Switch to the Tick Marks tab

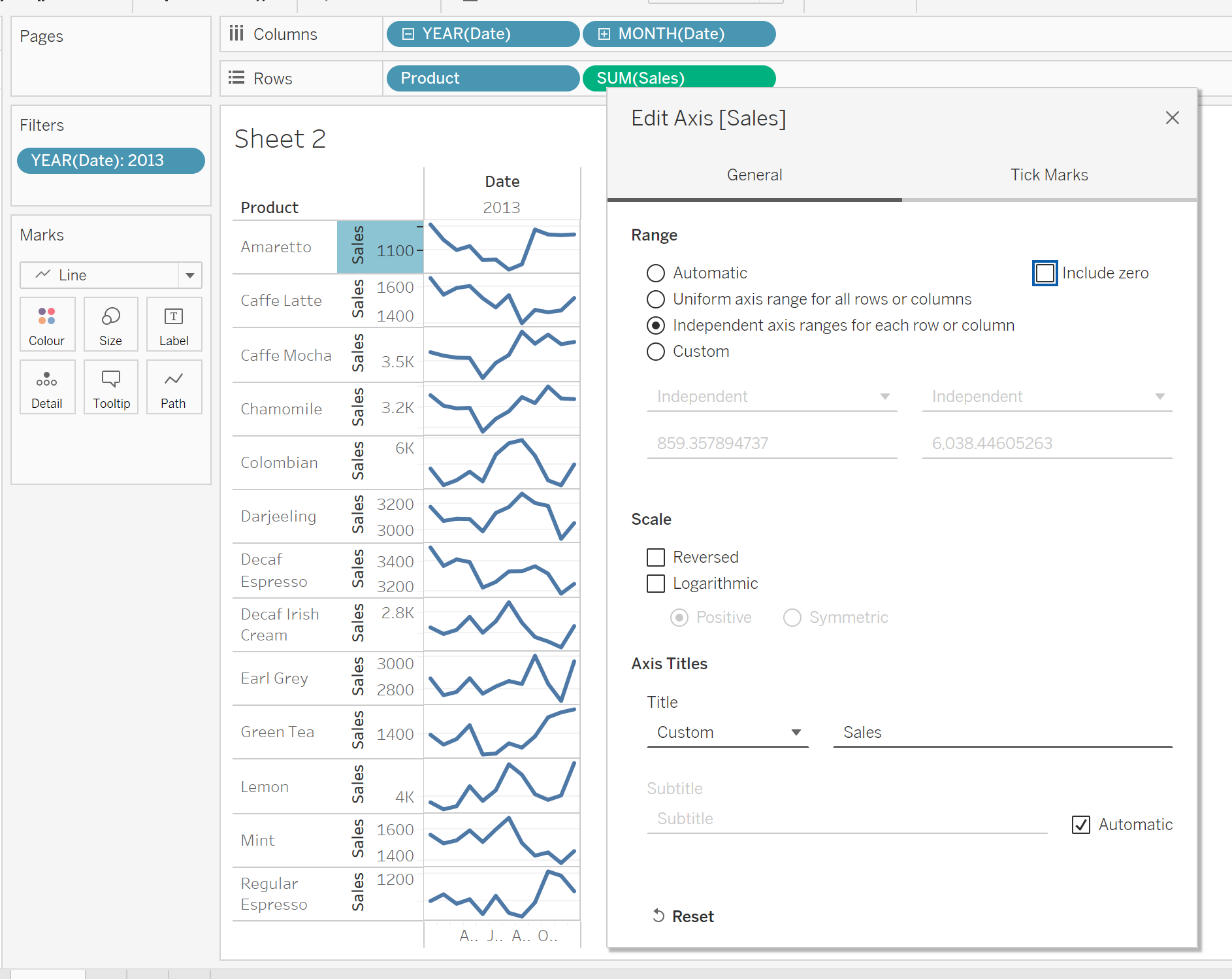pos(1049,175)
